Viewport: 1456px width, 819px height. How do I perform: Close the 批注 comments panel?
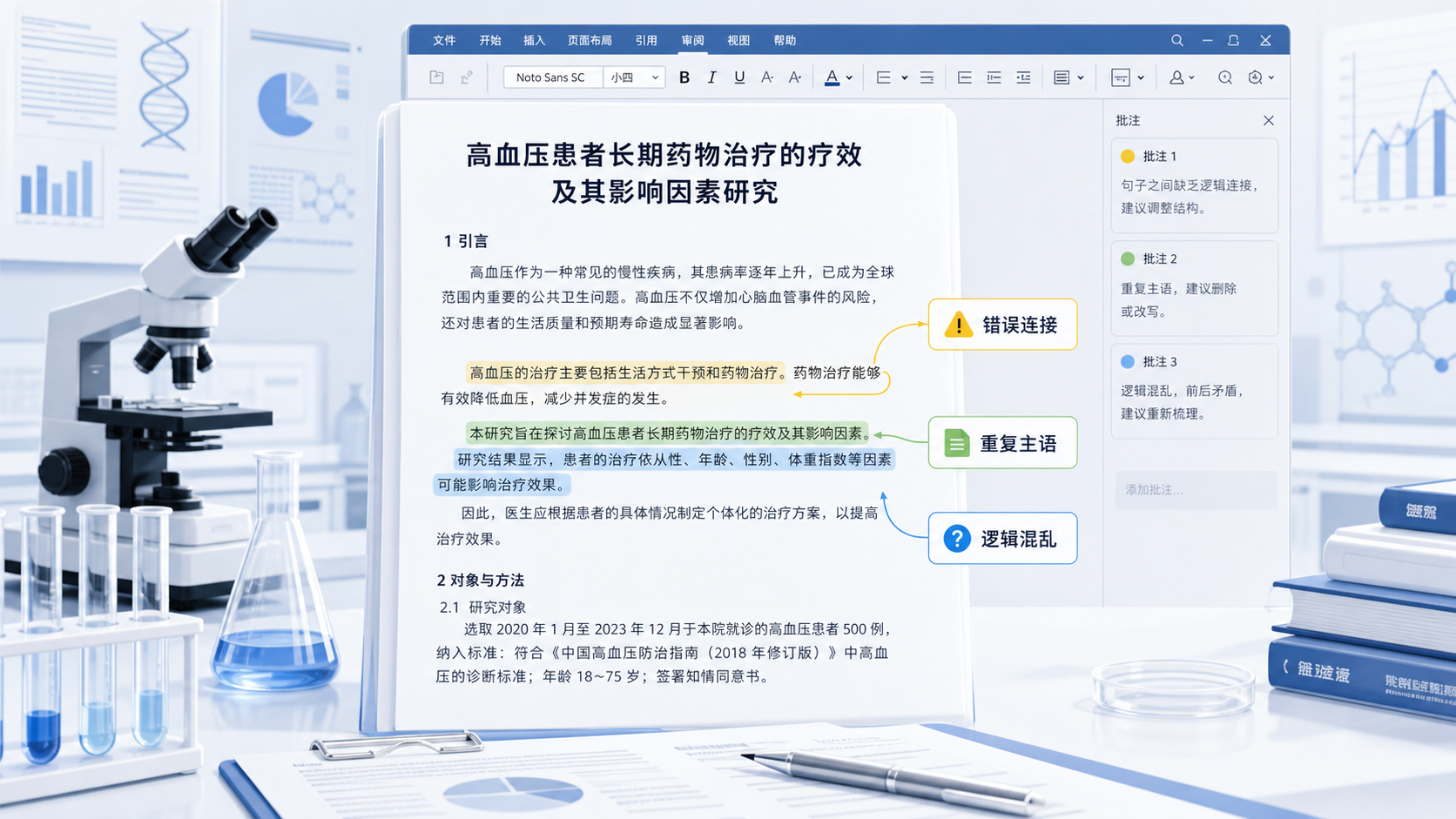tap(1269, 120)
